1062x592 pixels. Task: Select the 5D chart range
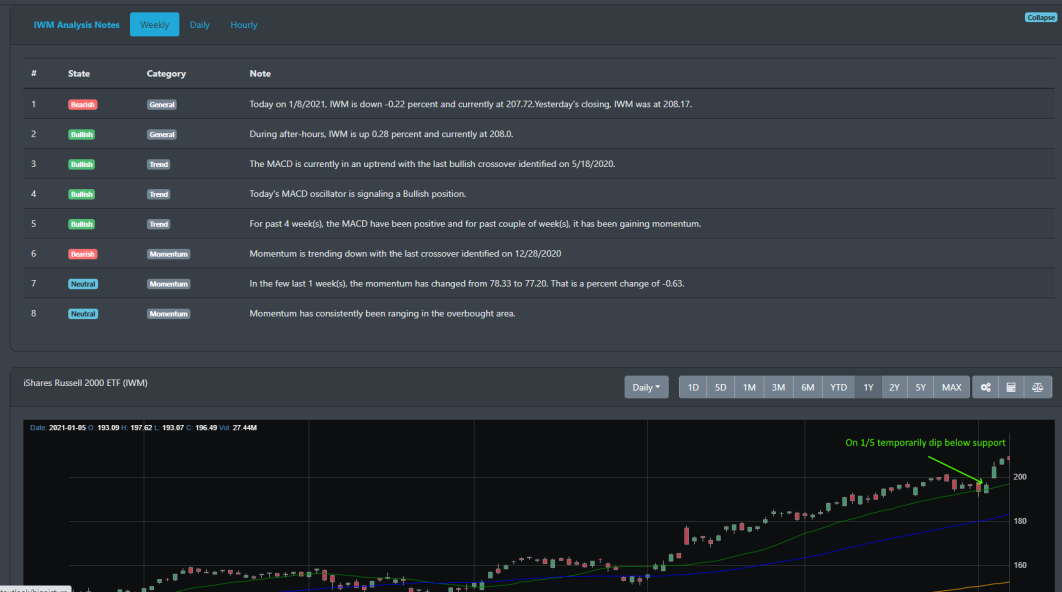pyautogui.click(x=721, y=387)
